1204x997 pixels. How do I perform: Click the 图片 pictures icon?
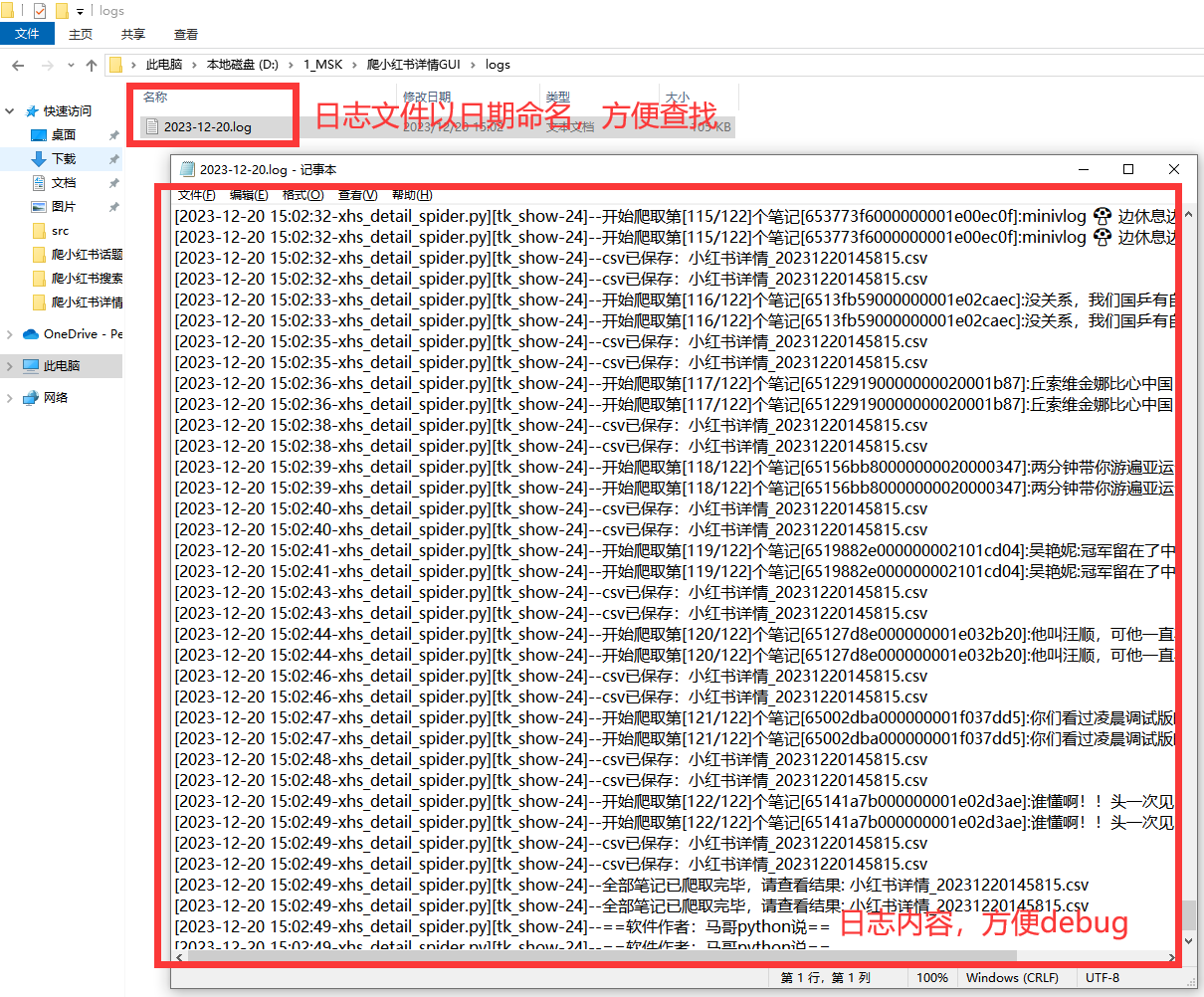39,207
